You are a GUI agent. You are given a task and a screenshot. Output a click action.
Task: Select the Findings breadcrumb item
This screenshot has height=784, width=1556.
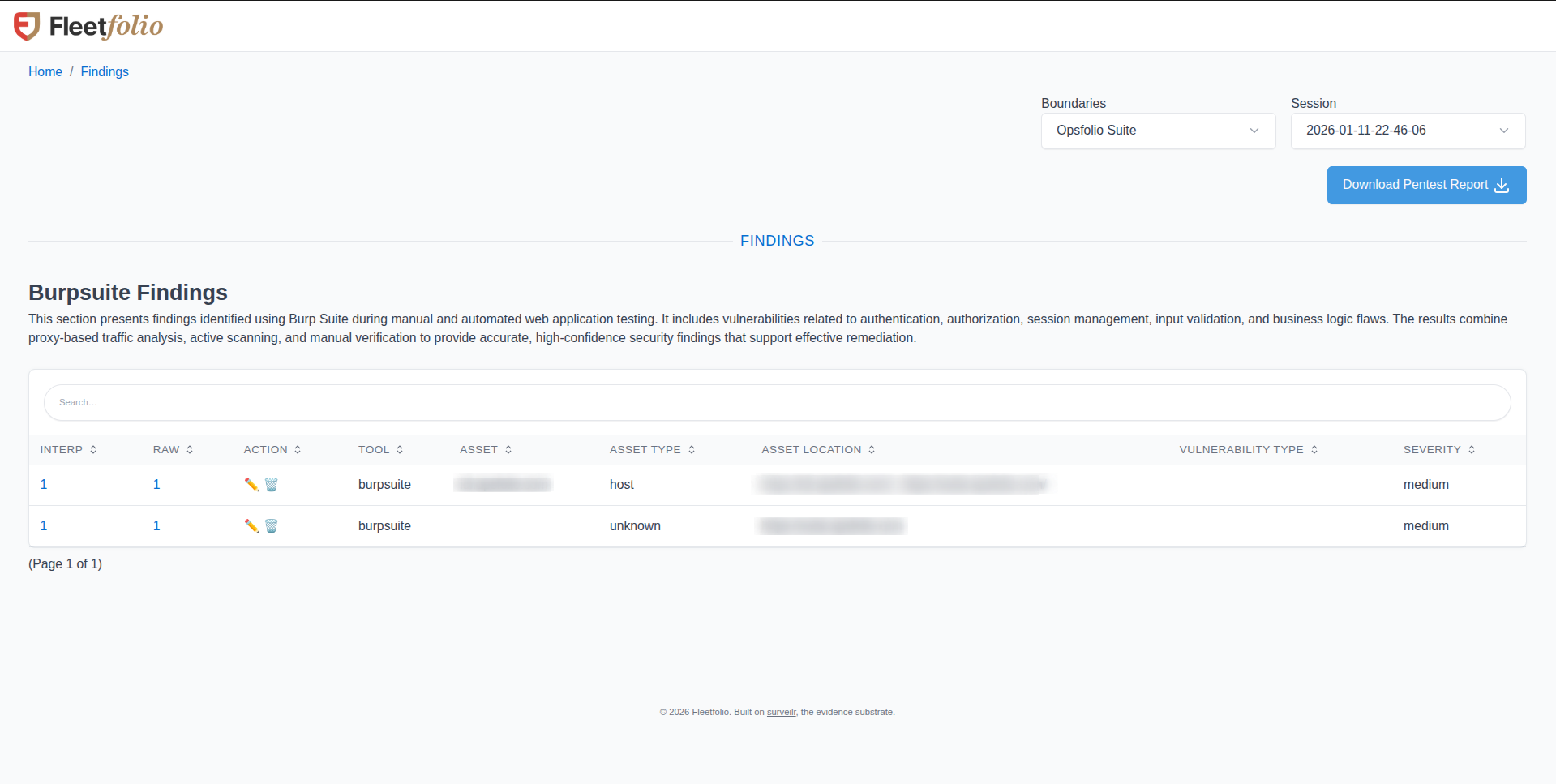pos(105,71)
